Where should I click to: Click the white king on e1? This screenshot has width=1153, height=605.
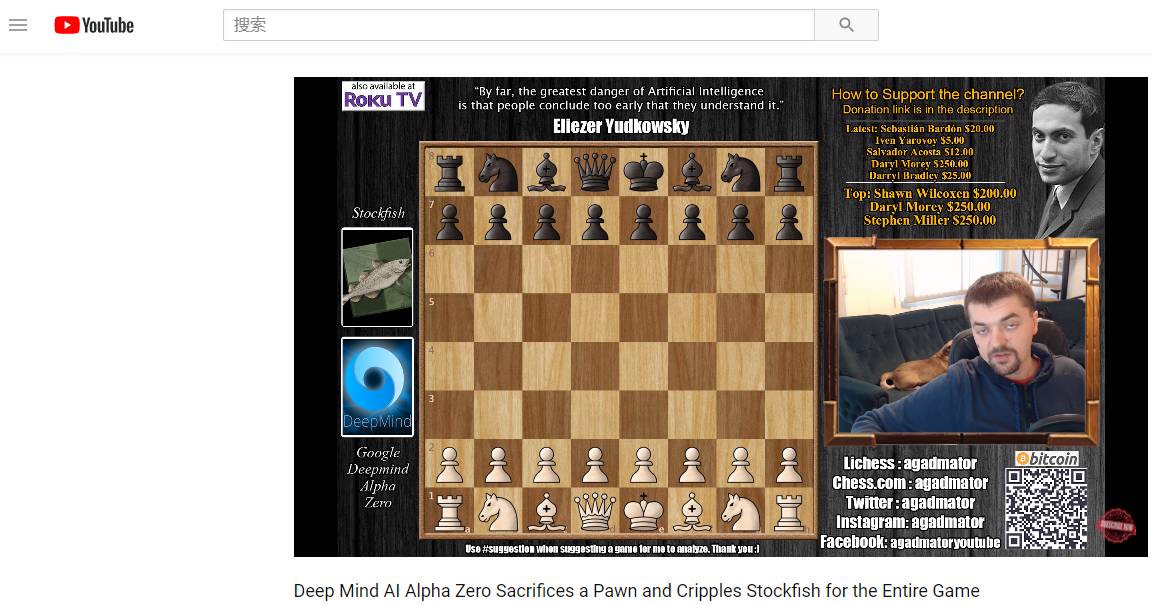click(x=643, y=511)
